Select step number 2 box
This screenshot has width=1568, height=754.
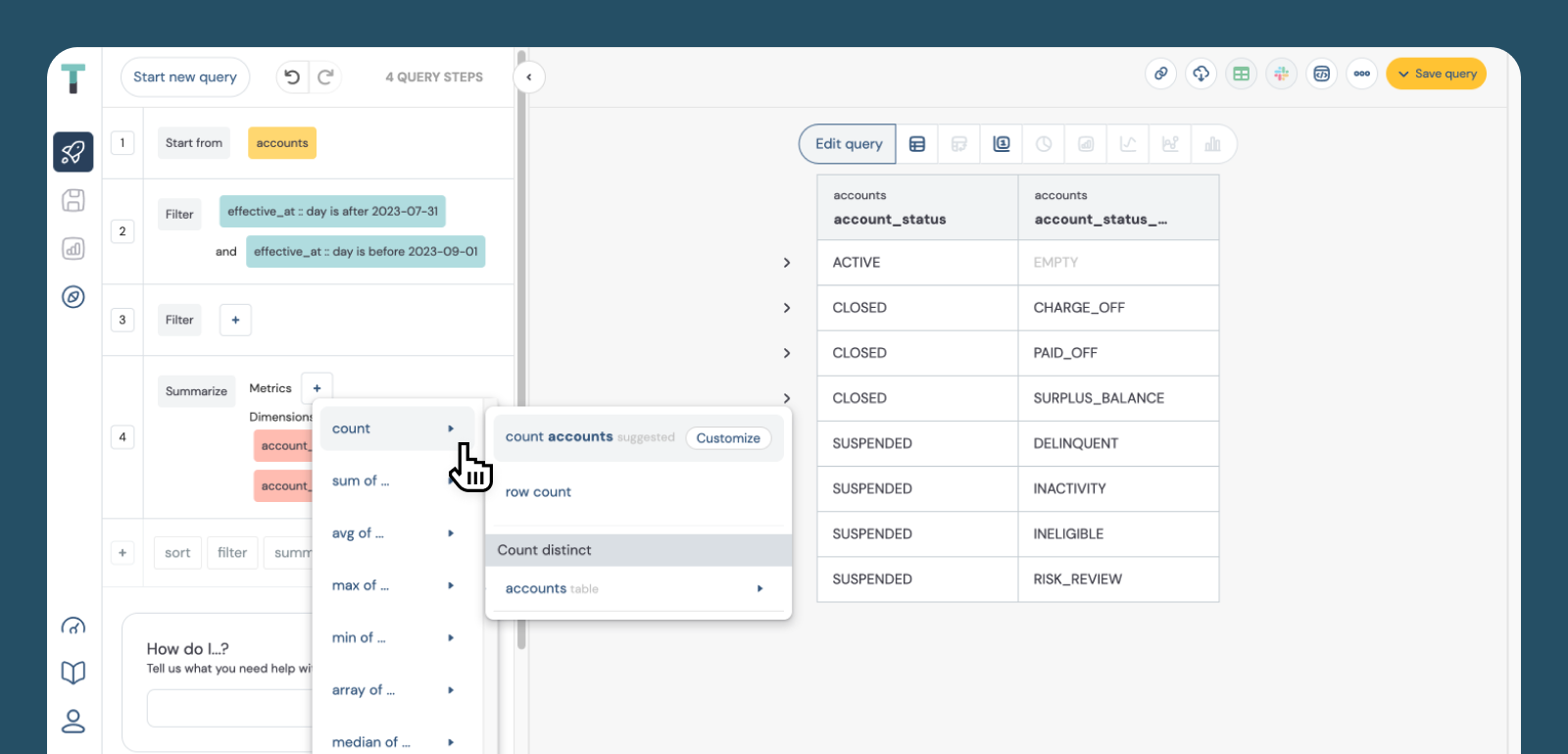pos(122,231)
